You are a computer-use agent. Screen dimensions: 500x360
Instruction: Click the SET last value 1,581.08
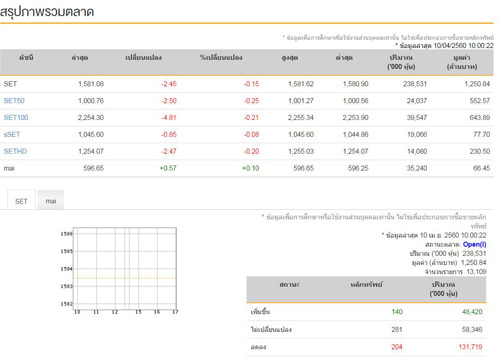click(91, 84)
